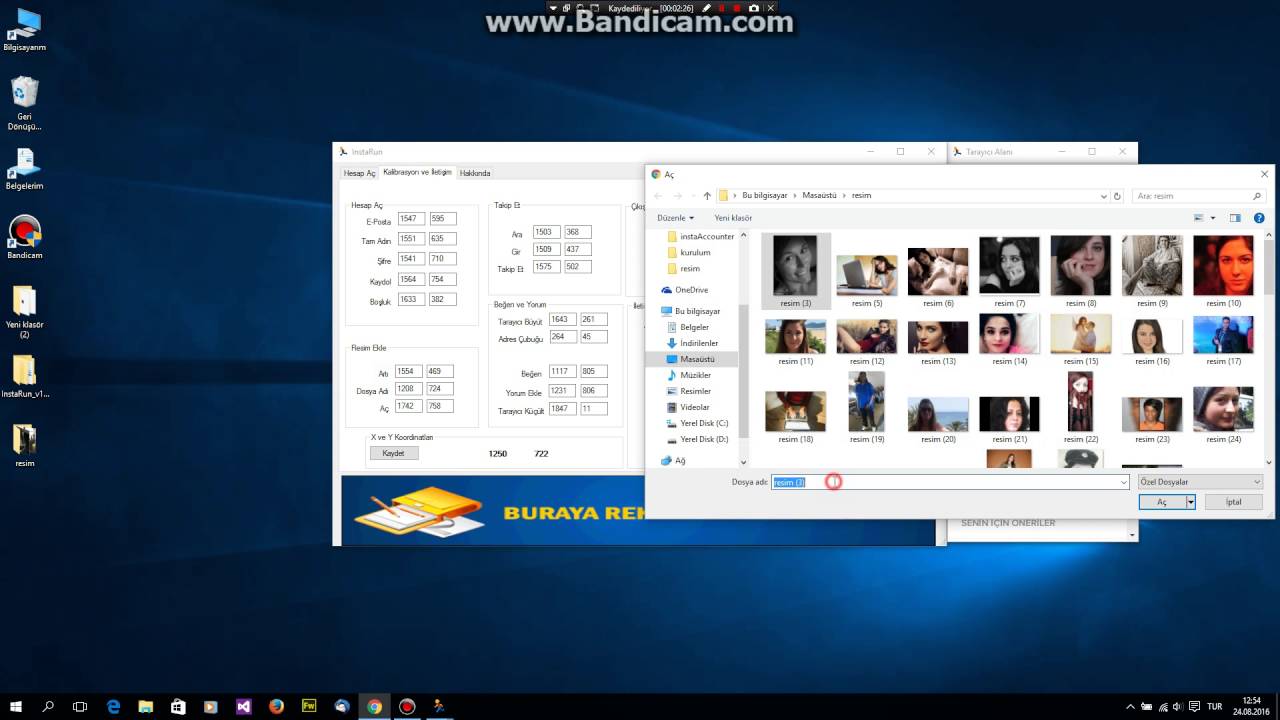Click the İptal button
This screenshot has height=720, width=1280.
[1234, 502]
